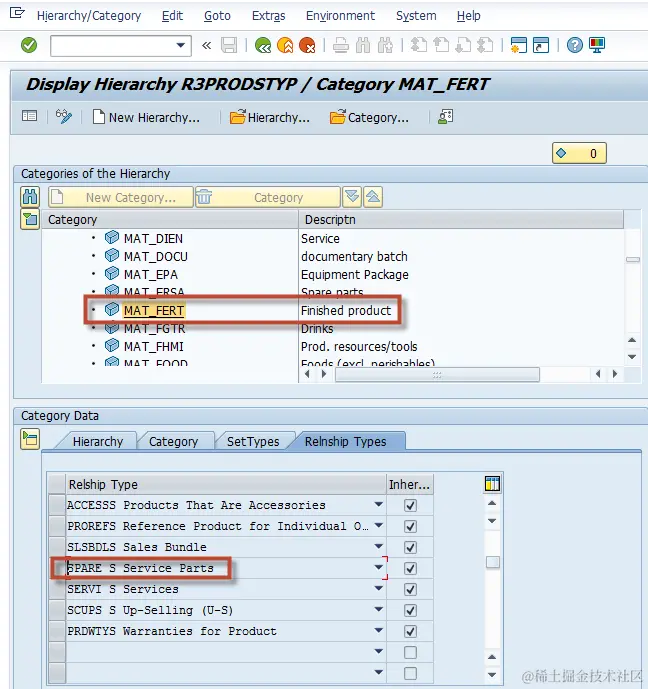Switch to the SetTypes tab
The image size is (648, 689).
253,442
